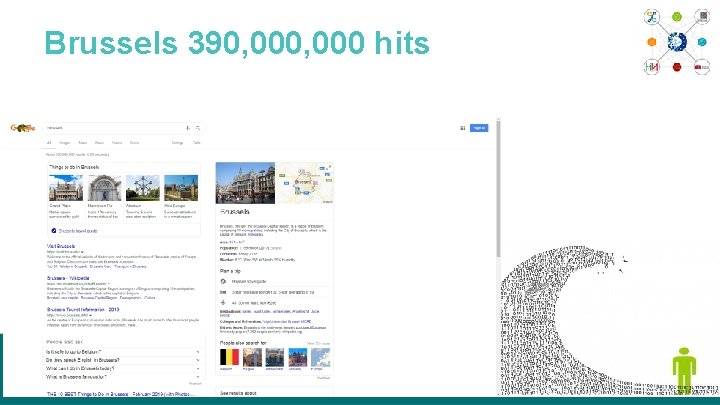Click the magnifier search icon
This screenshot has width=720, height=405.
click(x=198, y=128)
